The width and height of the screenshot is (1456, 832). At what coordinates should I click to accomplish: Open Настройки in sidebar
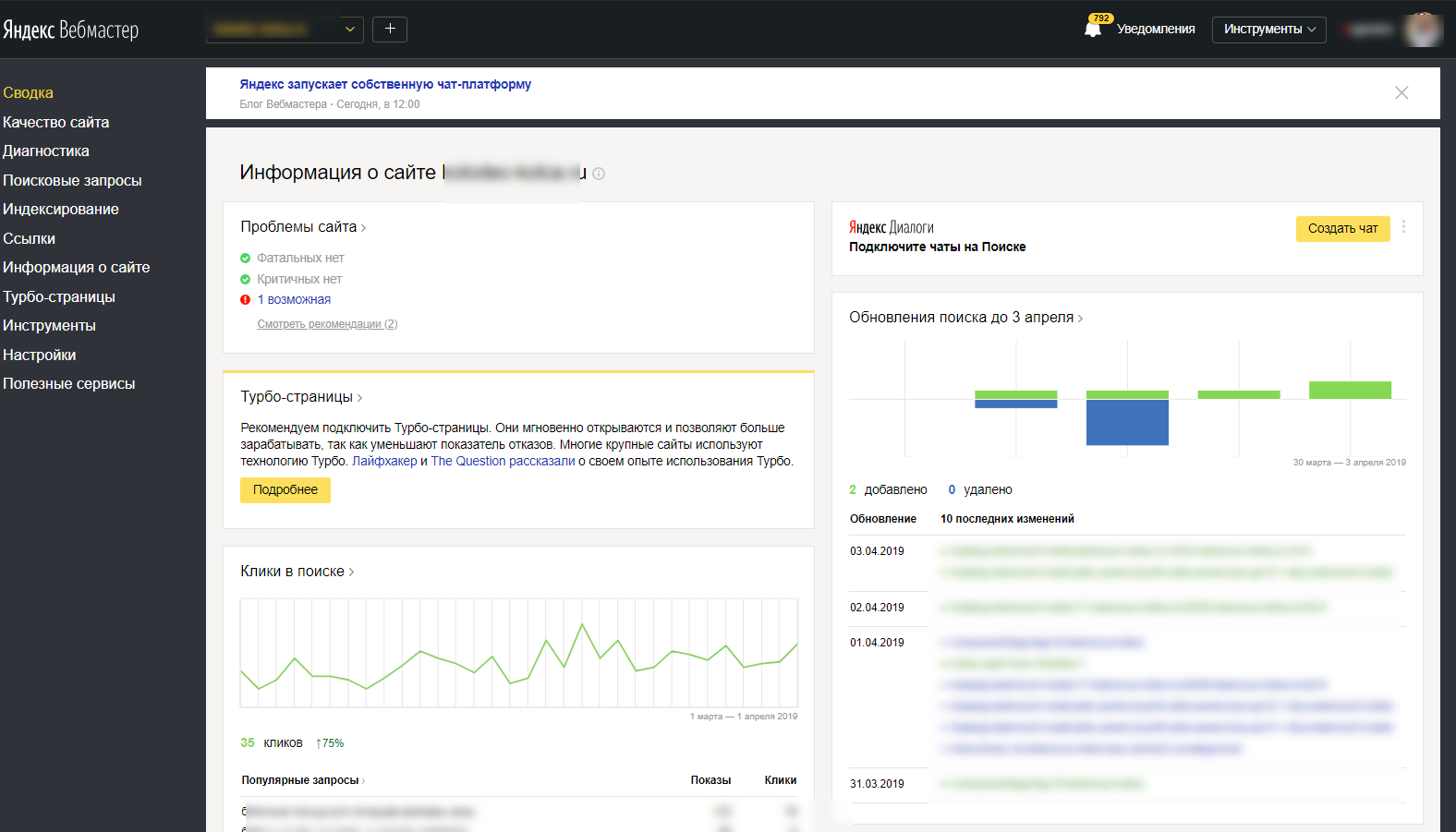click(x=40, y=355)
